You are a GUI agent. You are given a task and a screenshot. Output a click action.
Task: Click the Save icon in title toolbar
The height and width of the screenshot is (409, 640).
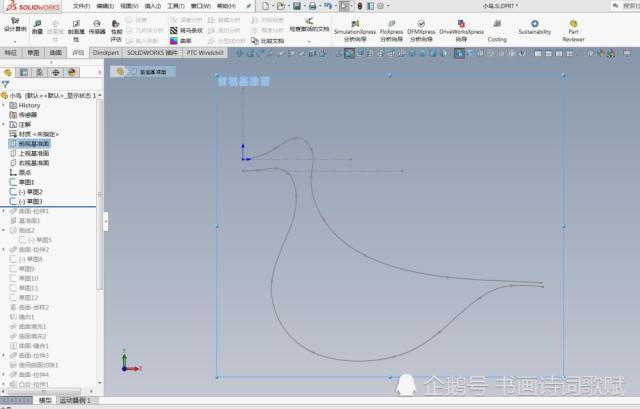(x=297, y=6)
